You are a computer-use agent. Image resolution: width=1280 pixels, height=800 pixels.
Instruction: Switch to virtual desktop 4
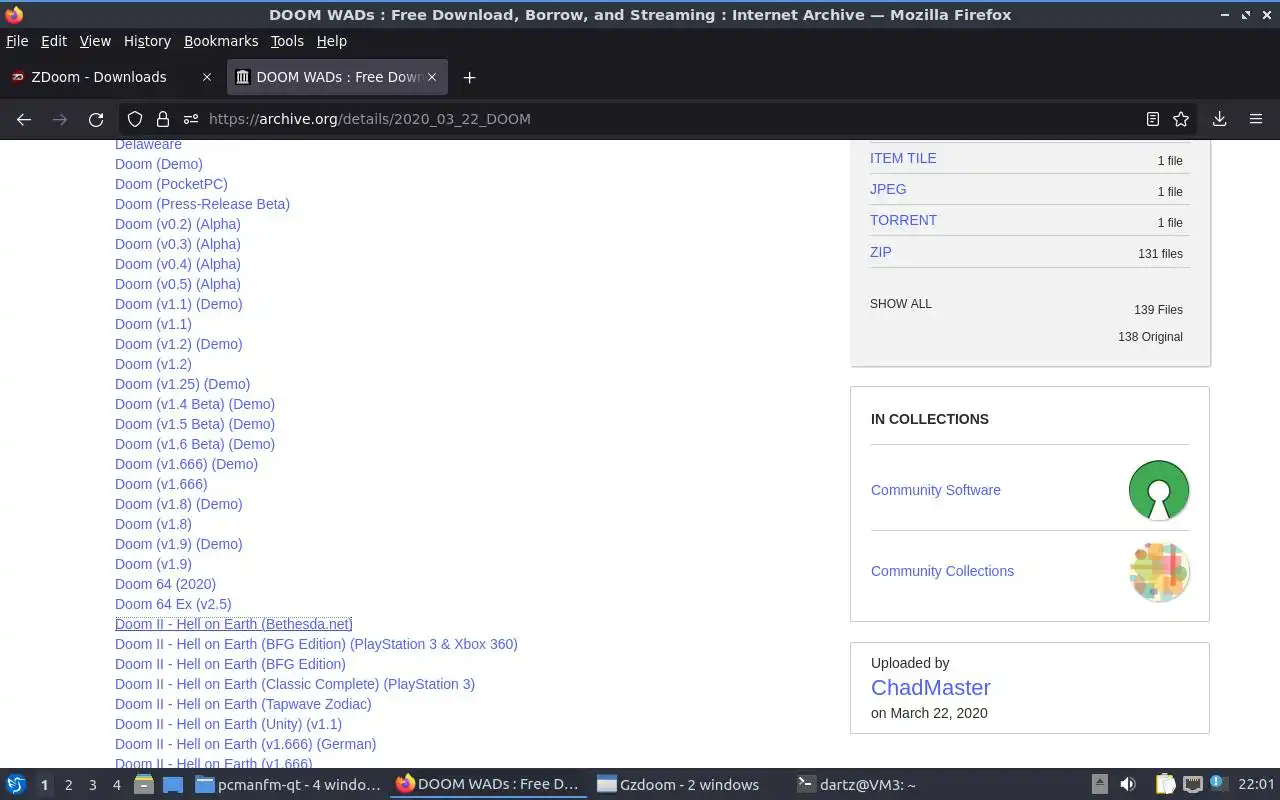point(116,785)
